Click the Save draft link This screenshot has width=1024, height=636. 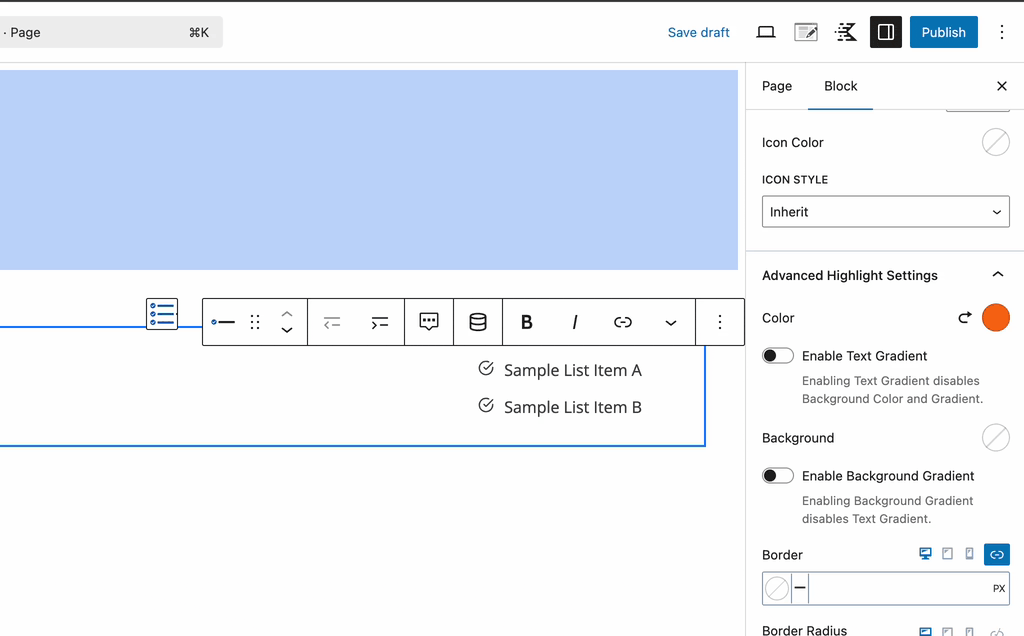click(x=698, y=32)
